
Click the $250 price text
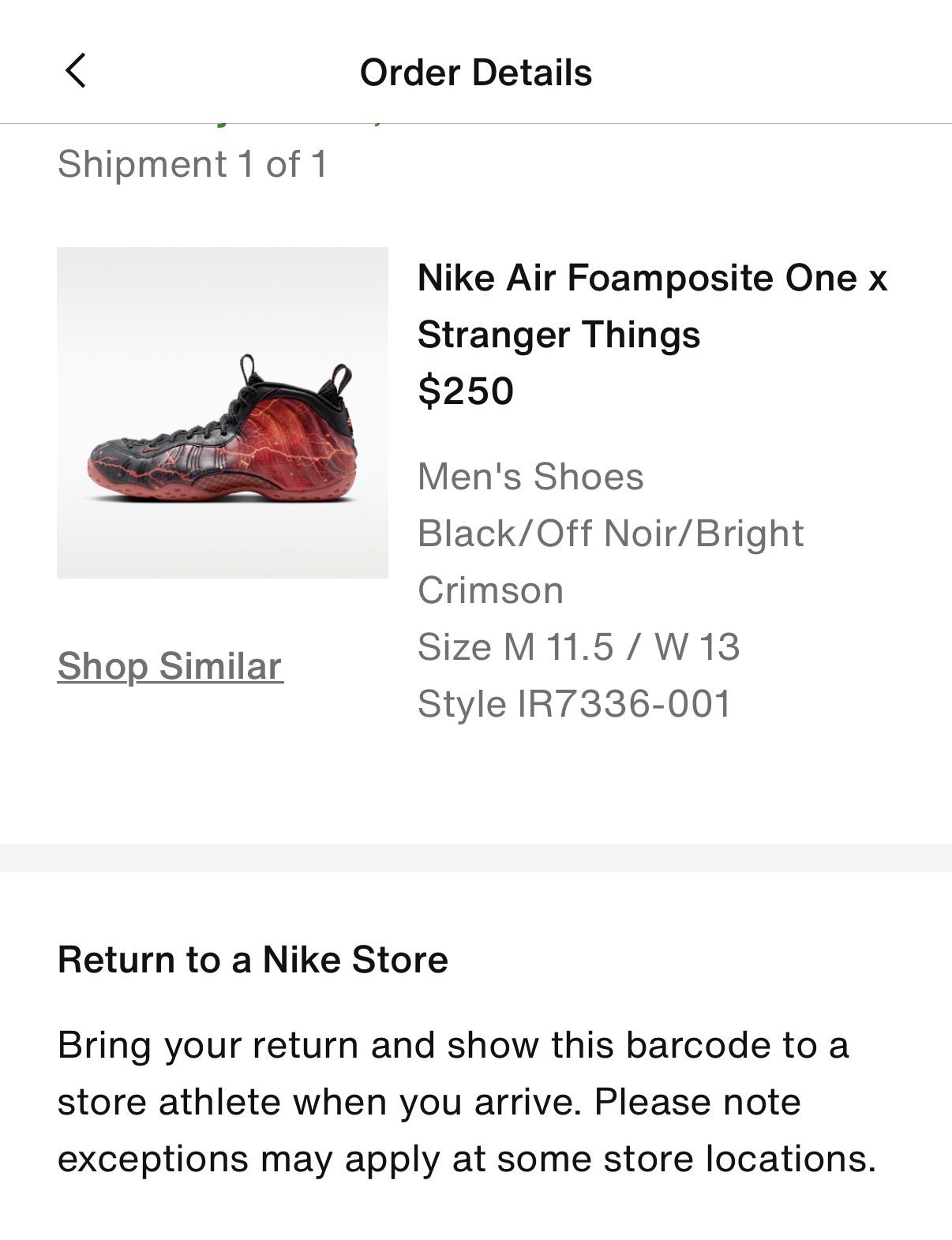tap(466, 391)
